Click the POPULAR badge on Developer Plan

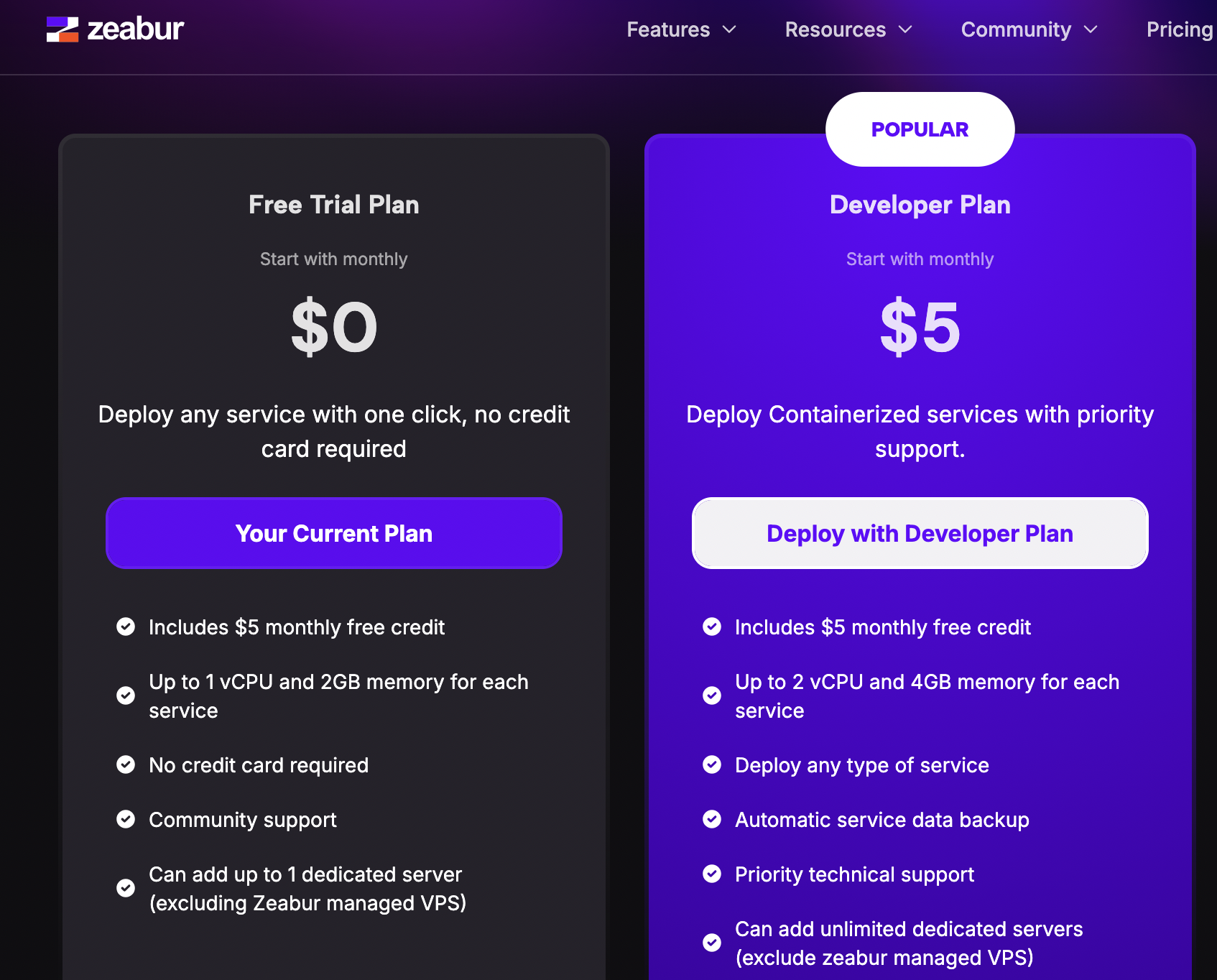tap(920, 129)
